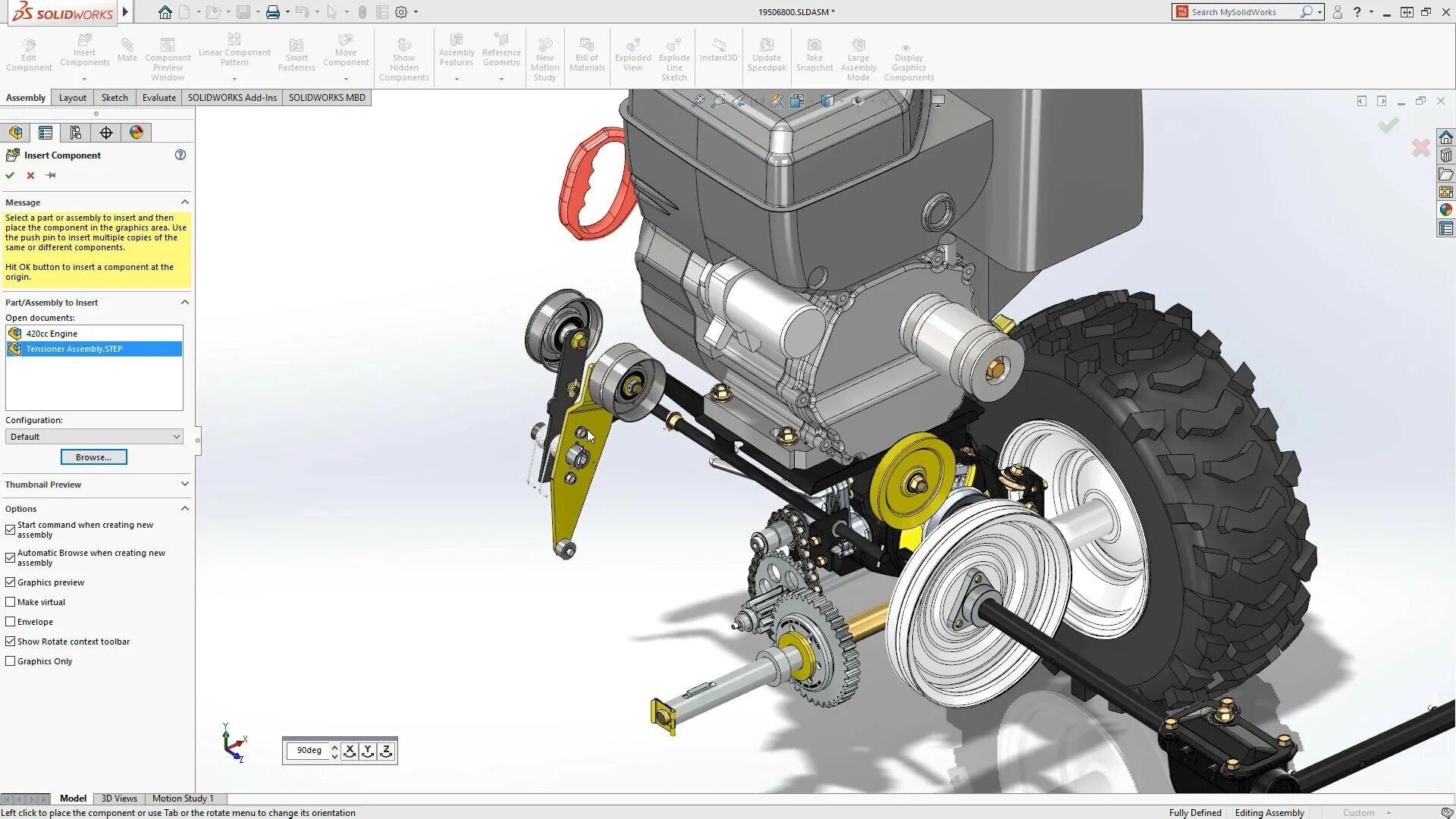Click the Insert Component help question mark
Image resolution: width=1456 pixels, height=819 pixels.
180,155
